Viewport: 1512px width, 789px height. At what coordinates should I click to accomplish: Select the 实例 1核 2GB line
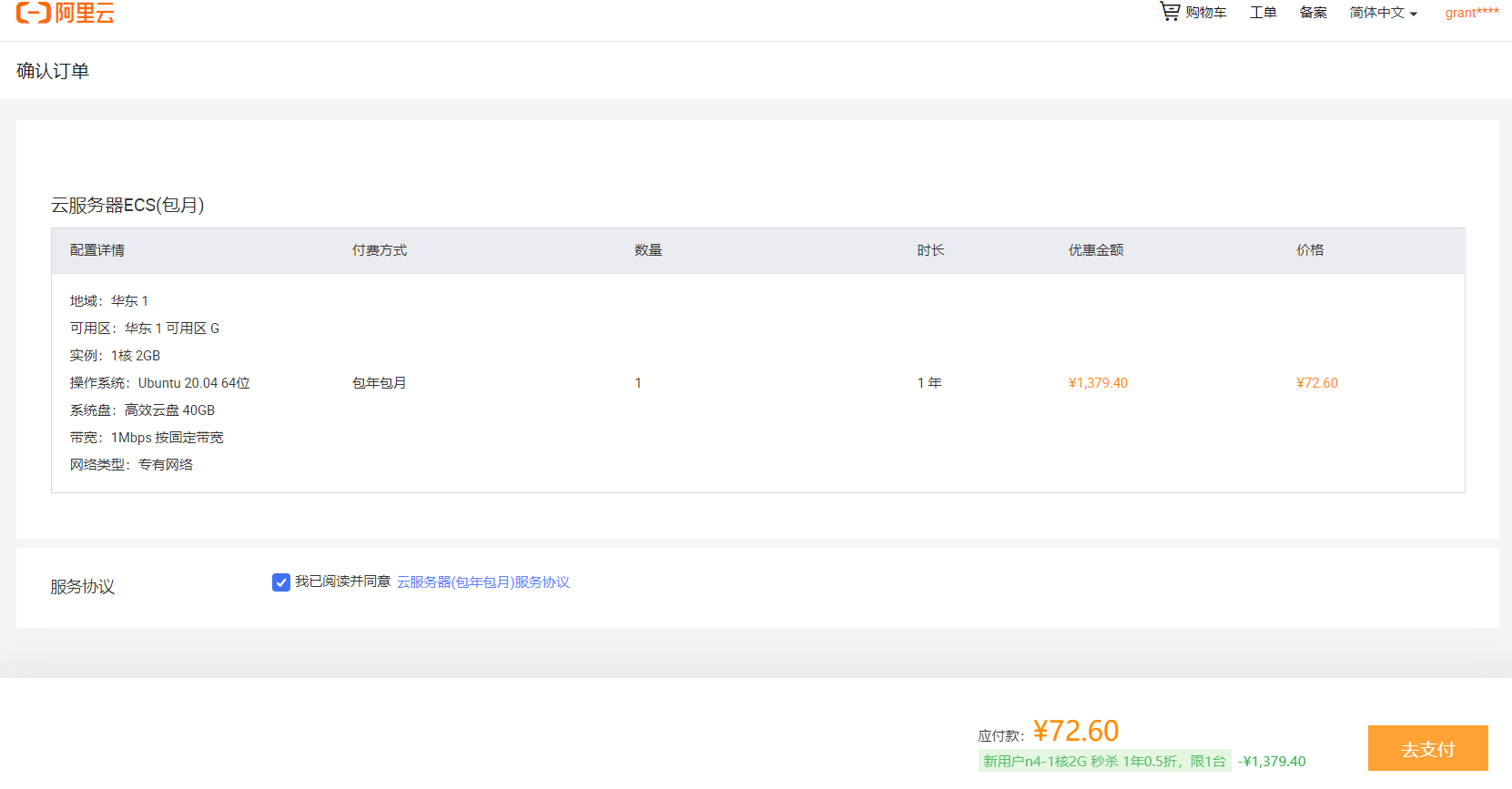pos(116,356)
